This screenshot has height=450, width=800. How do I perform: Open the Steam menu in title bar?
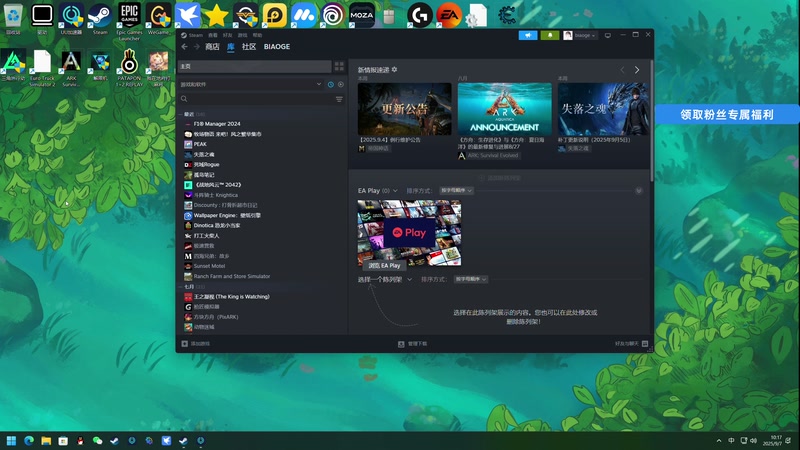click(x=192, y=35)
